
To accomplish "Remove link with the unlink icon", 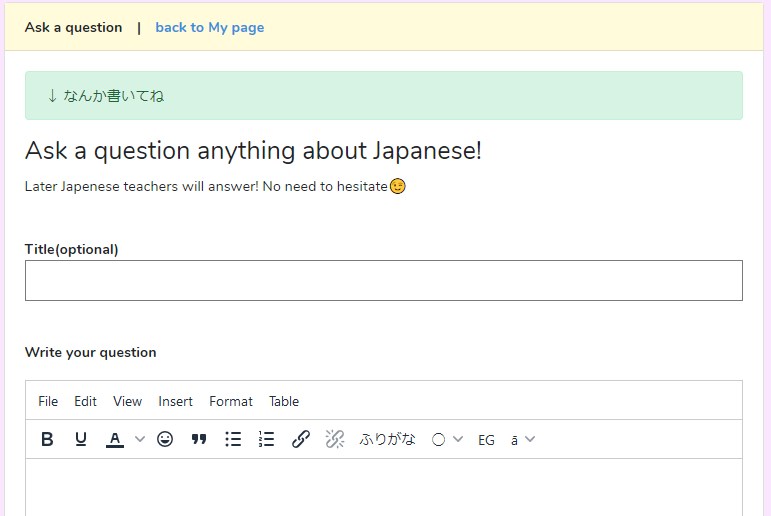I will pos(334,439).
